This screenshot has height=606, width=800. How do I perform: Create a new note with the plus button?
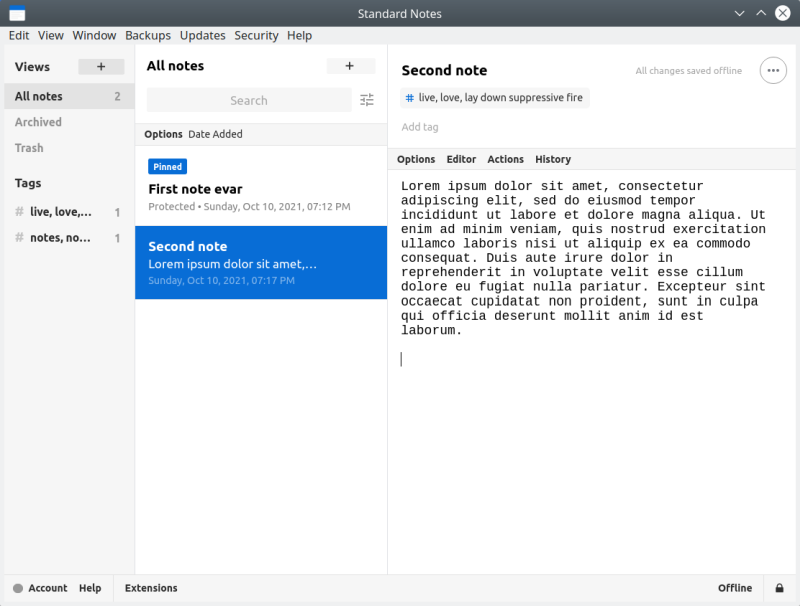pyautogui.click(x=351, y=66)
